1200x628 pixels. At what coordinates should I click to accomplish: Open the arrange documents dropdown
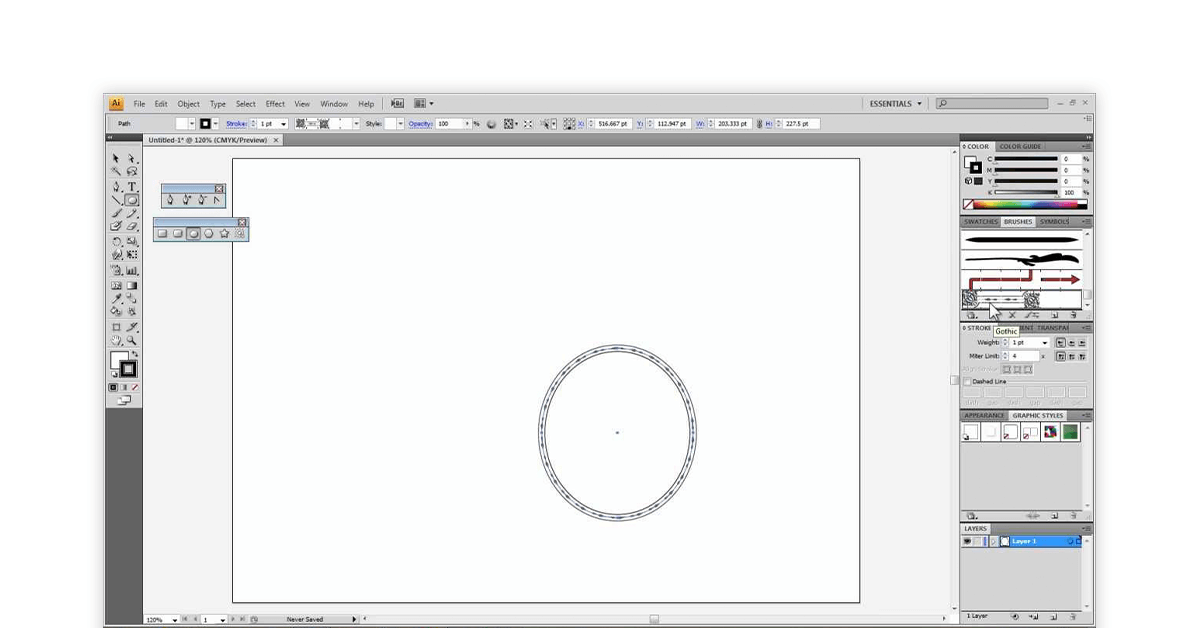pos(423,103)
